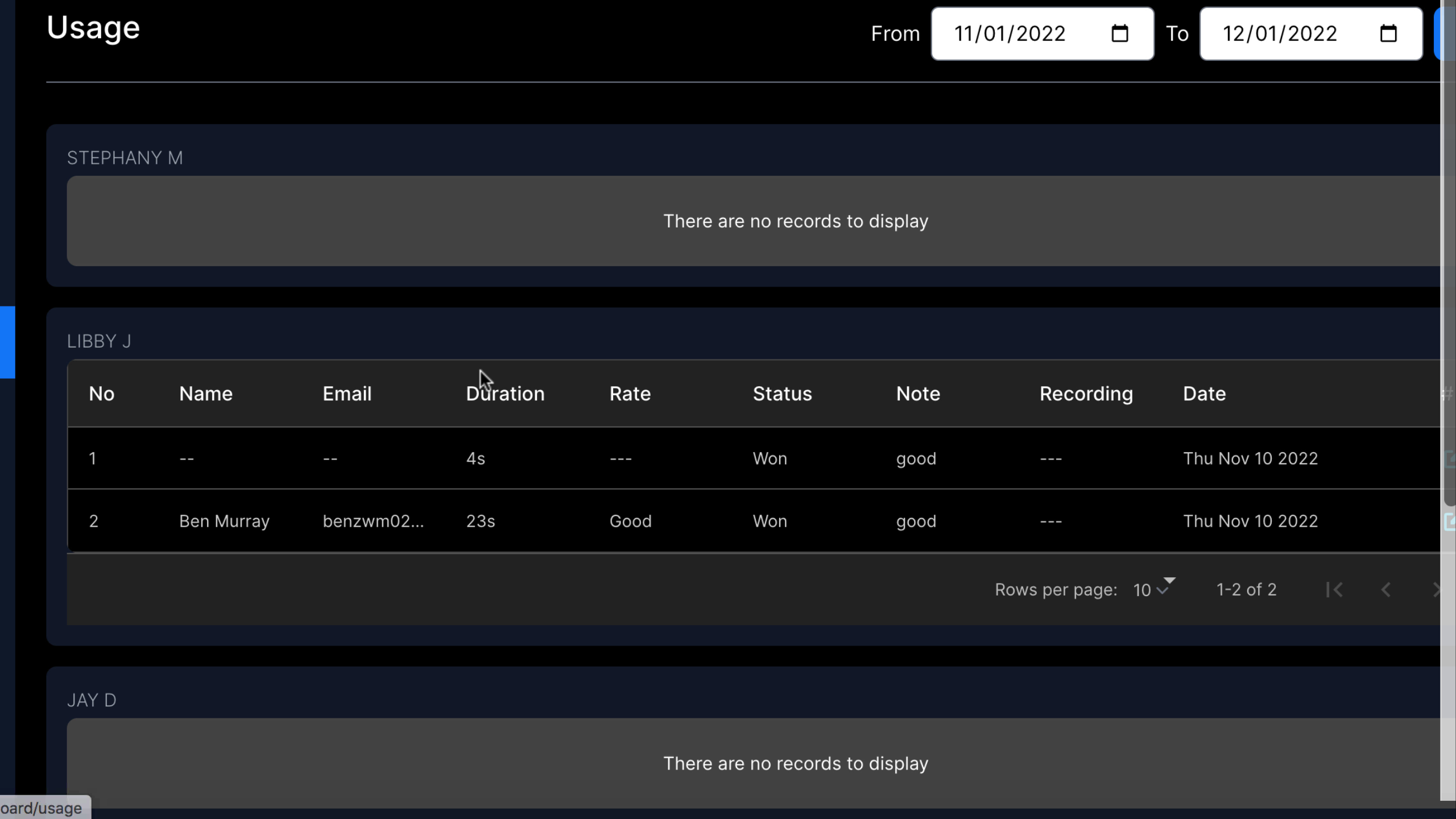Sort by the Status column header
The width and height of the screenshot is (1456, 819).
[x=782, y=394]
